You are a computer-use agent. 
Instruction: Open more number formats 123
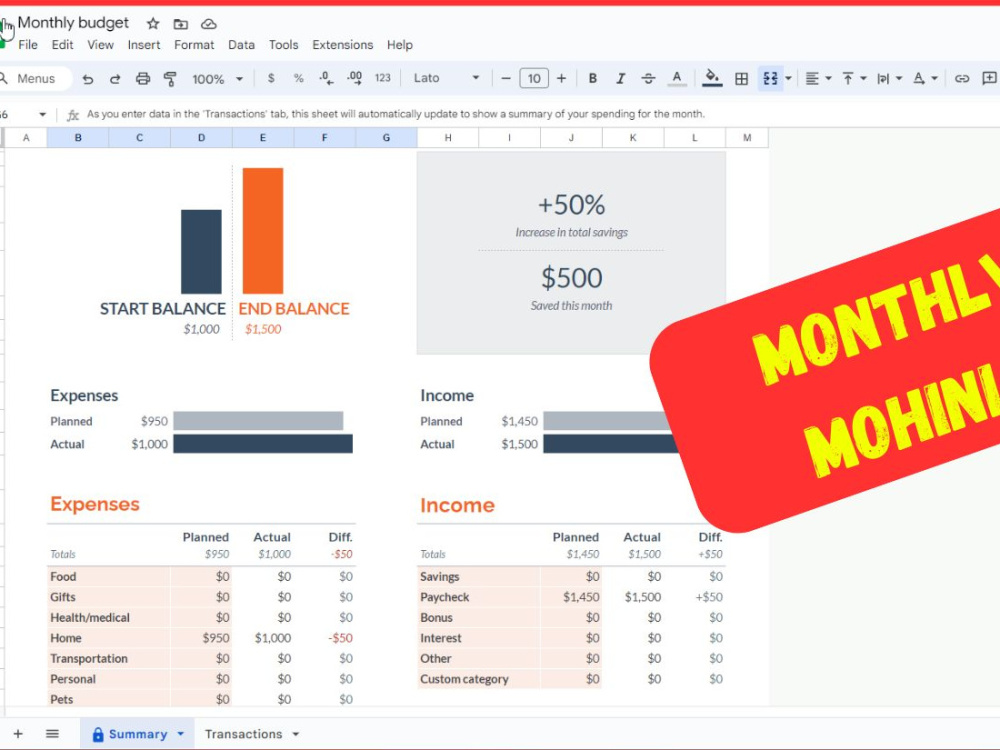383,78
